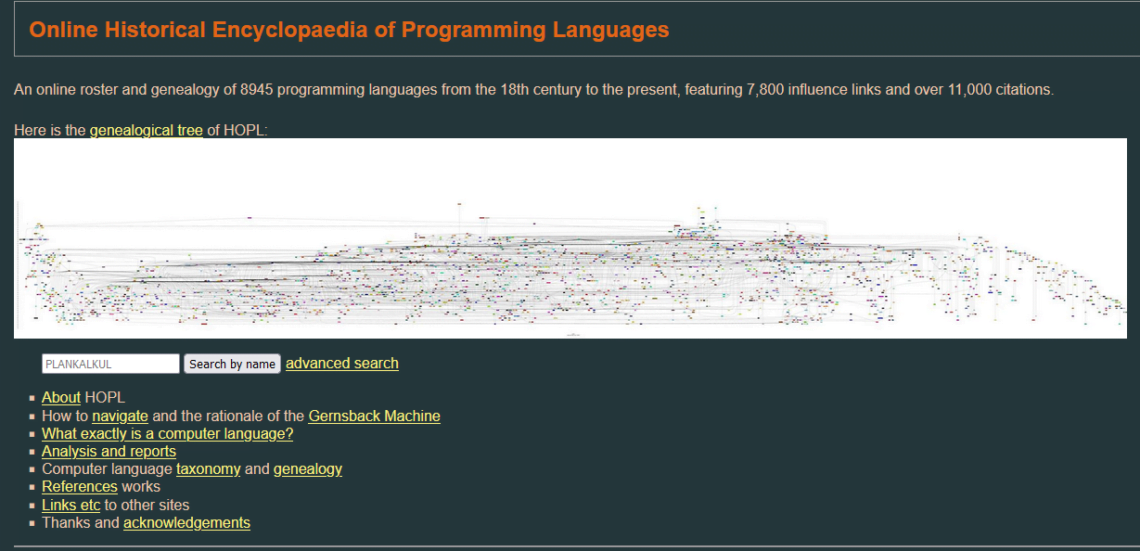Go to advanced search
Image resolution: width=1140 pixels, height=551 pixels.
(x=342, y=363)
